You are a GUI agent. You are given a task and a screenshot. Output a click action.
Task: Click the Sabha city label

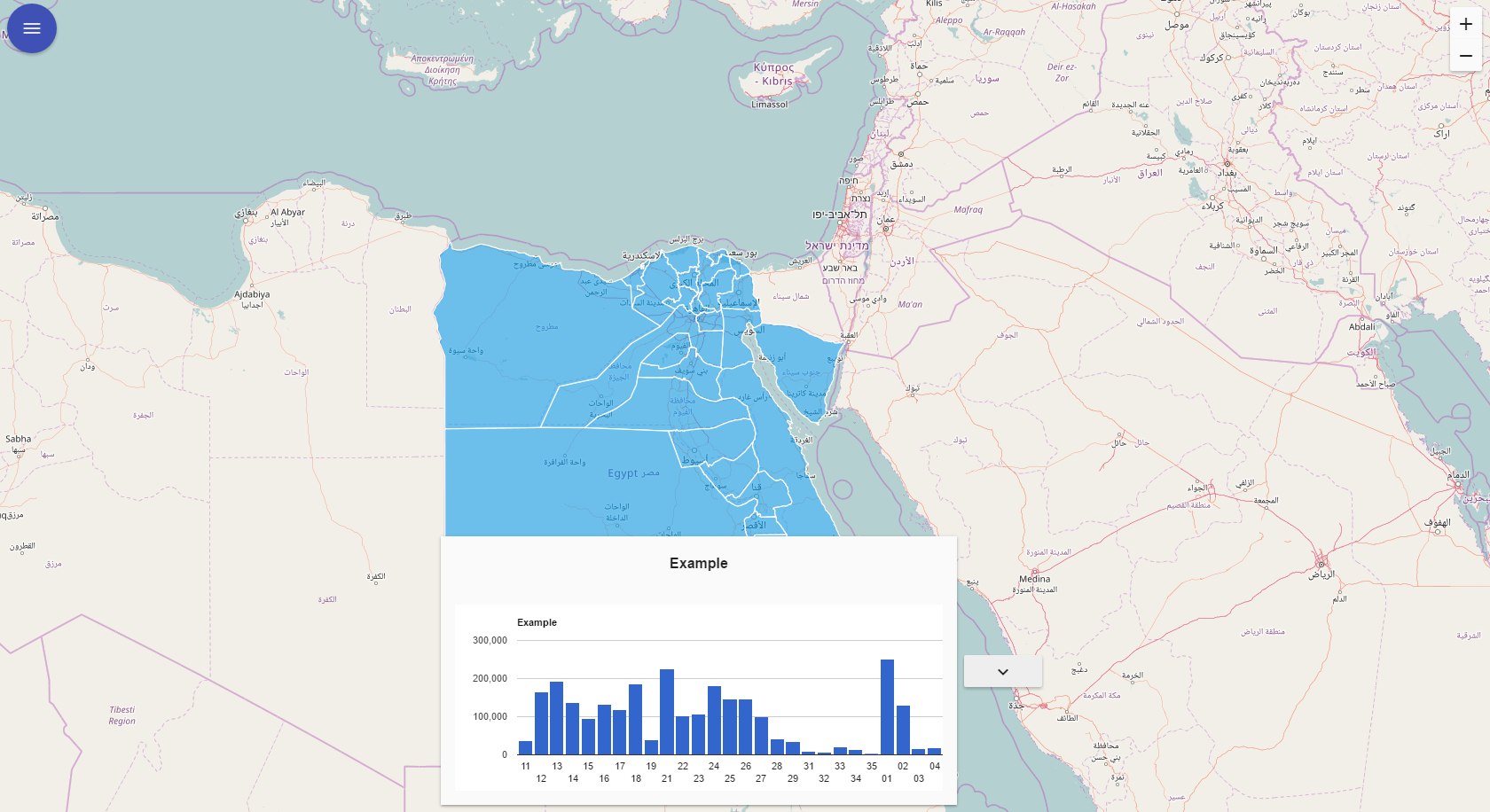[18, 439]
